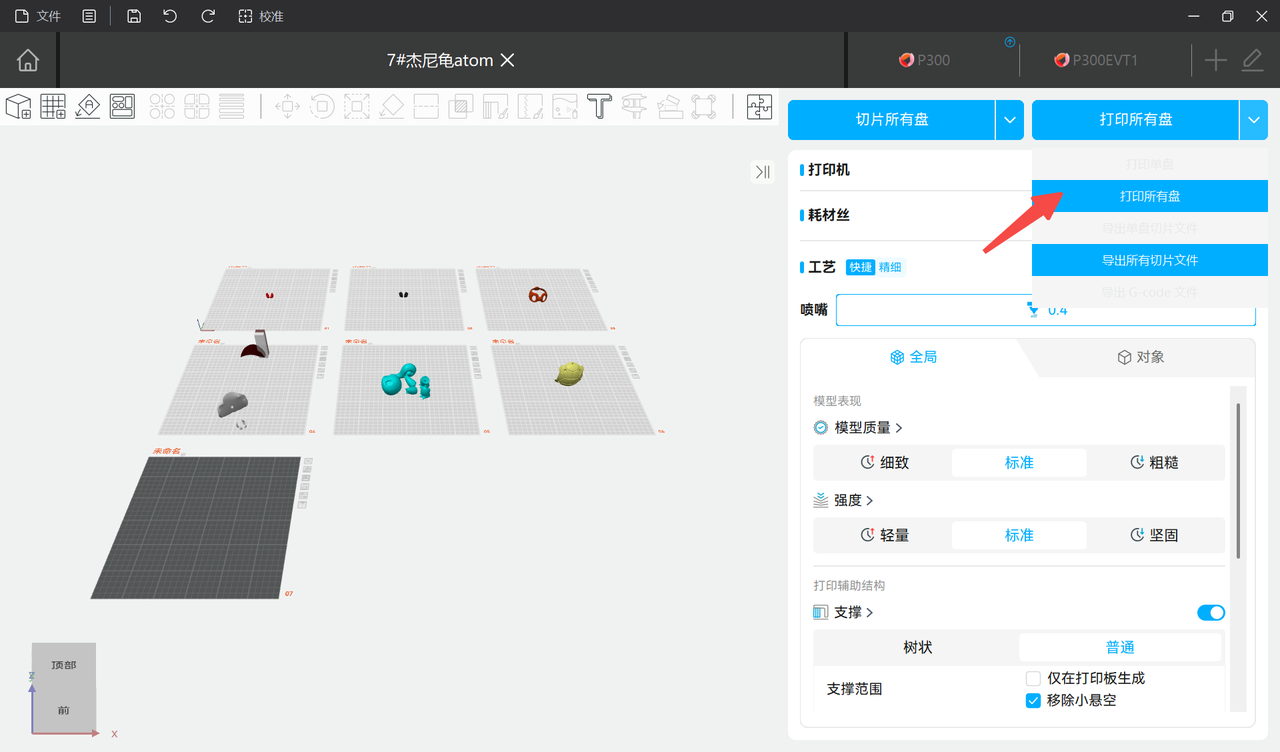The image size is (1280, 752).
Task: Open 校准 calibration
Action: 261,16
